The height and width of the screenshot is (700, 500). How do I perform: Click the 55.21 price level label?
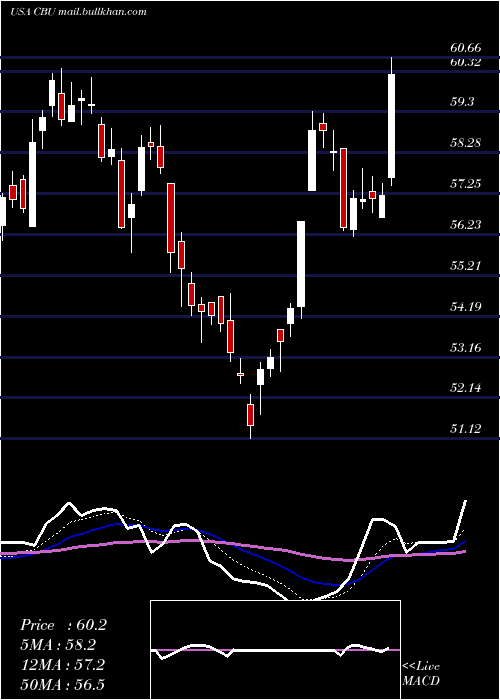tap(466, 266)
